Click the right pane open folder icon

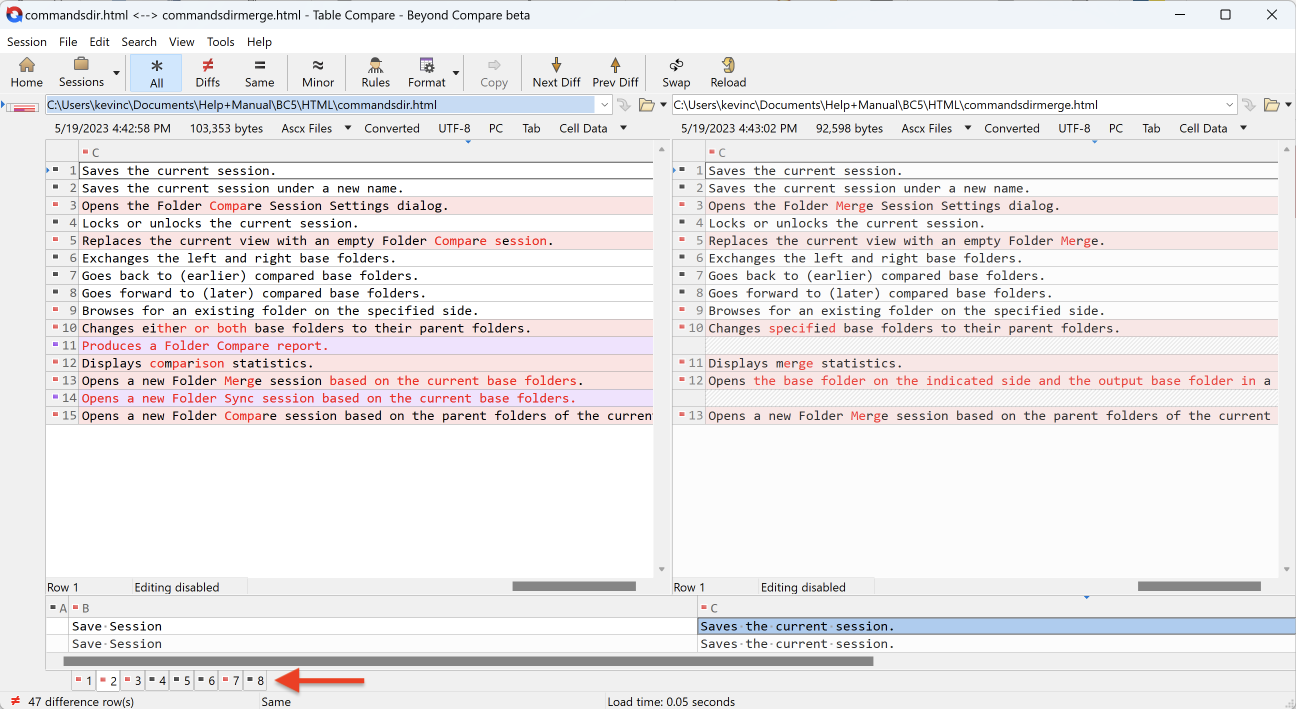(x=1271, y=105)
